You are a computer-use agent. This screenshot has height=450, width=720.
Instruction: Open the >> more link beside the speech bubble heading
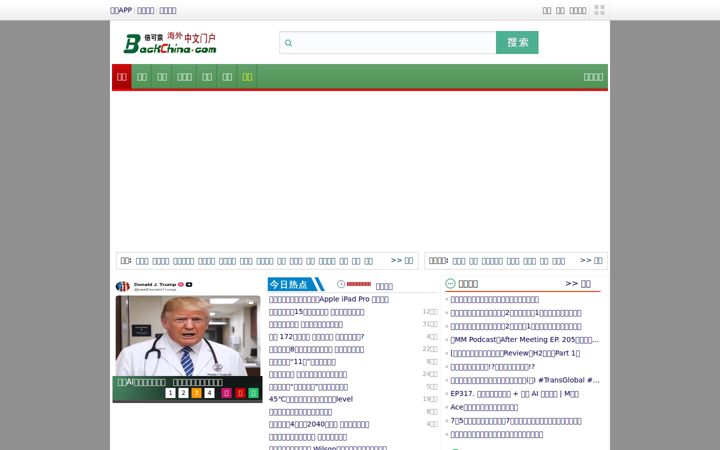578,283
